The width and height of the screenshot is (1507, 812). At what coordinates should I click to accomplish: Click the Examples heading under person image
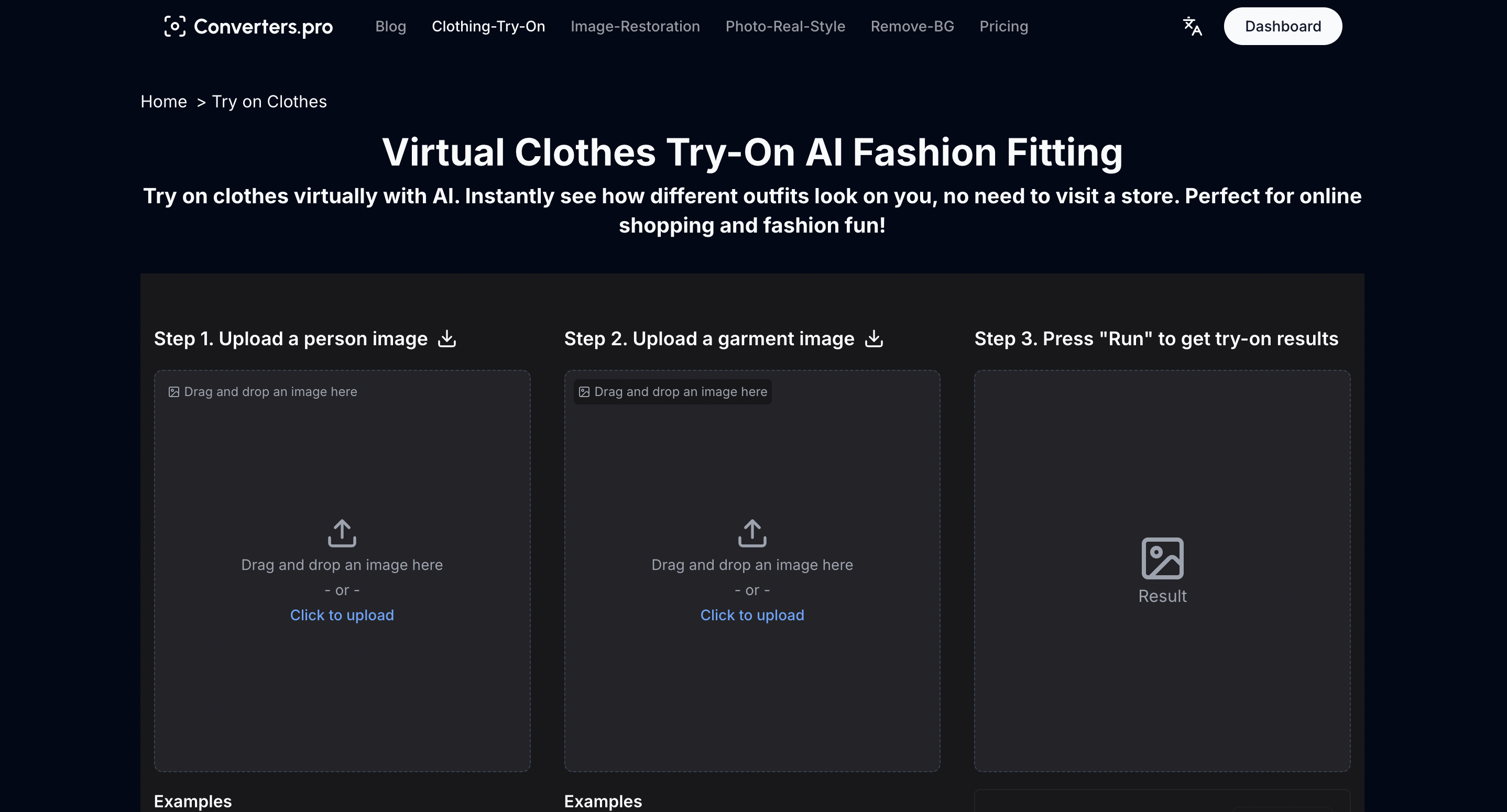192,802
